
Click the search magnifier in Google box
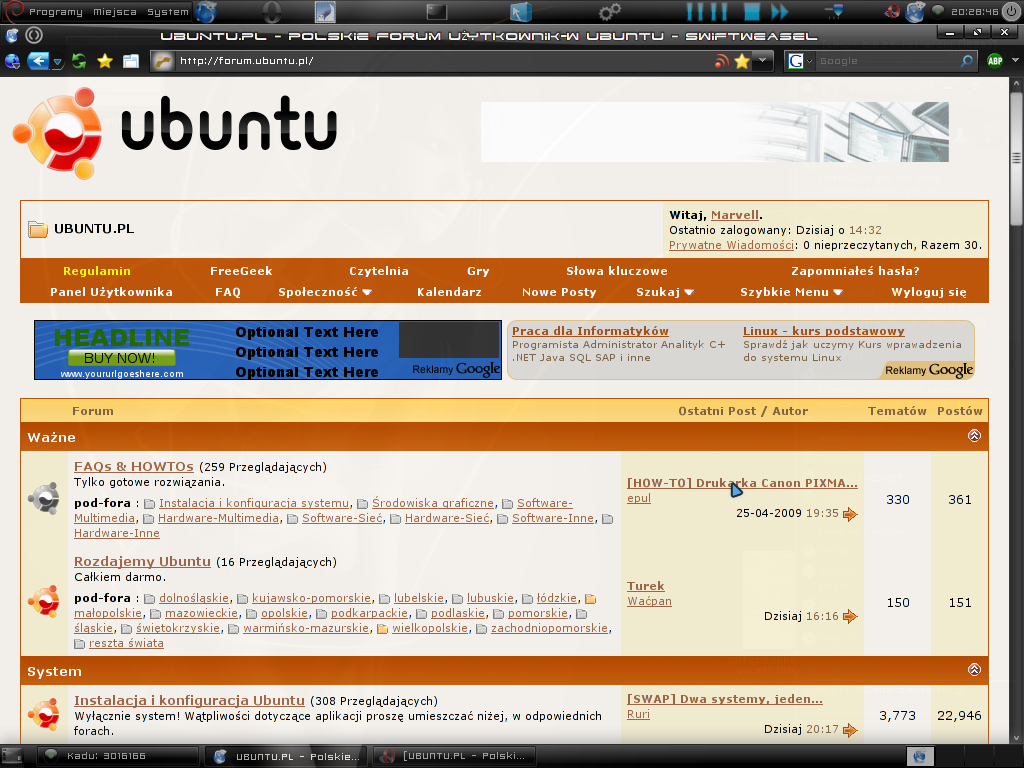pos(967,61)
